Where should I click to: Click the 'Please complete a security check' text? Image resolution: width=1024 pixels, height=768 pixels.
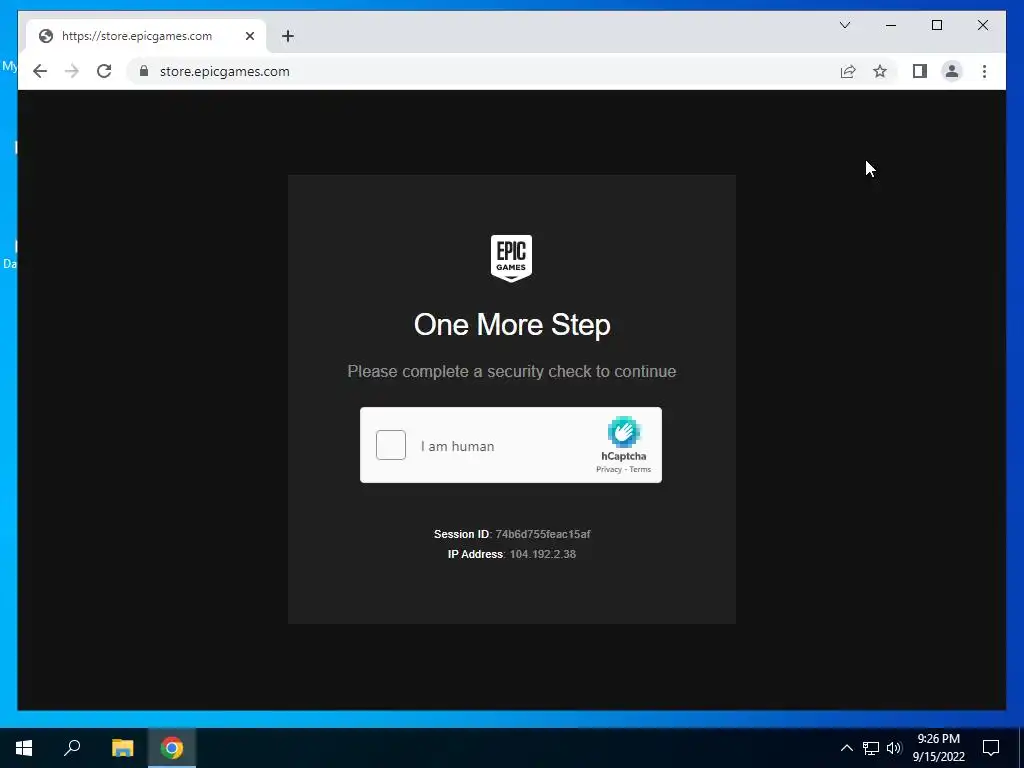point(512,372)
